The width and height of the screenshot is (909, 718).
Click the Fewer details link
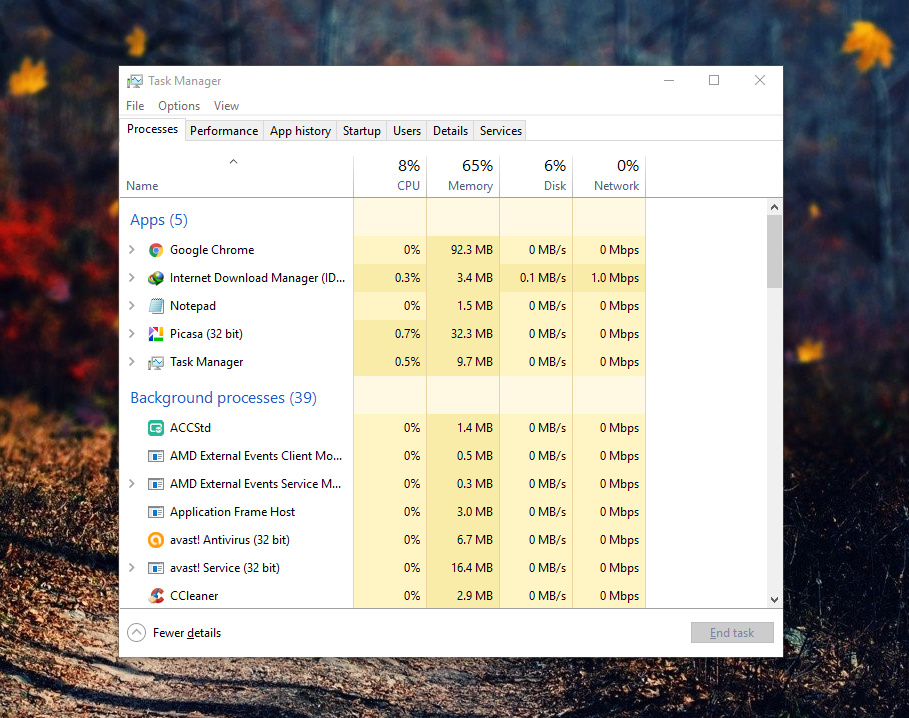(187, 633)
